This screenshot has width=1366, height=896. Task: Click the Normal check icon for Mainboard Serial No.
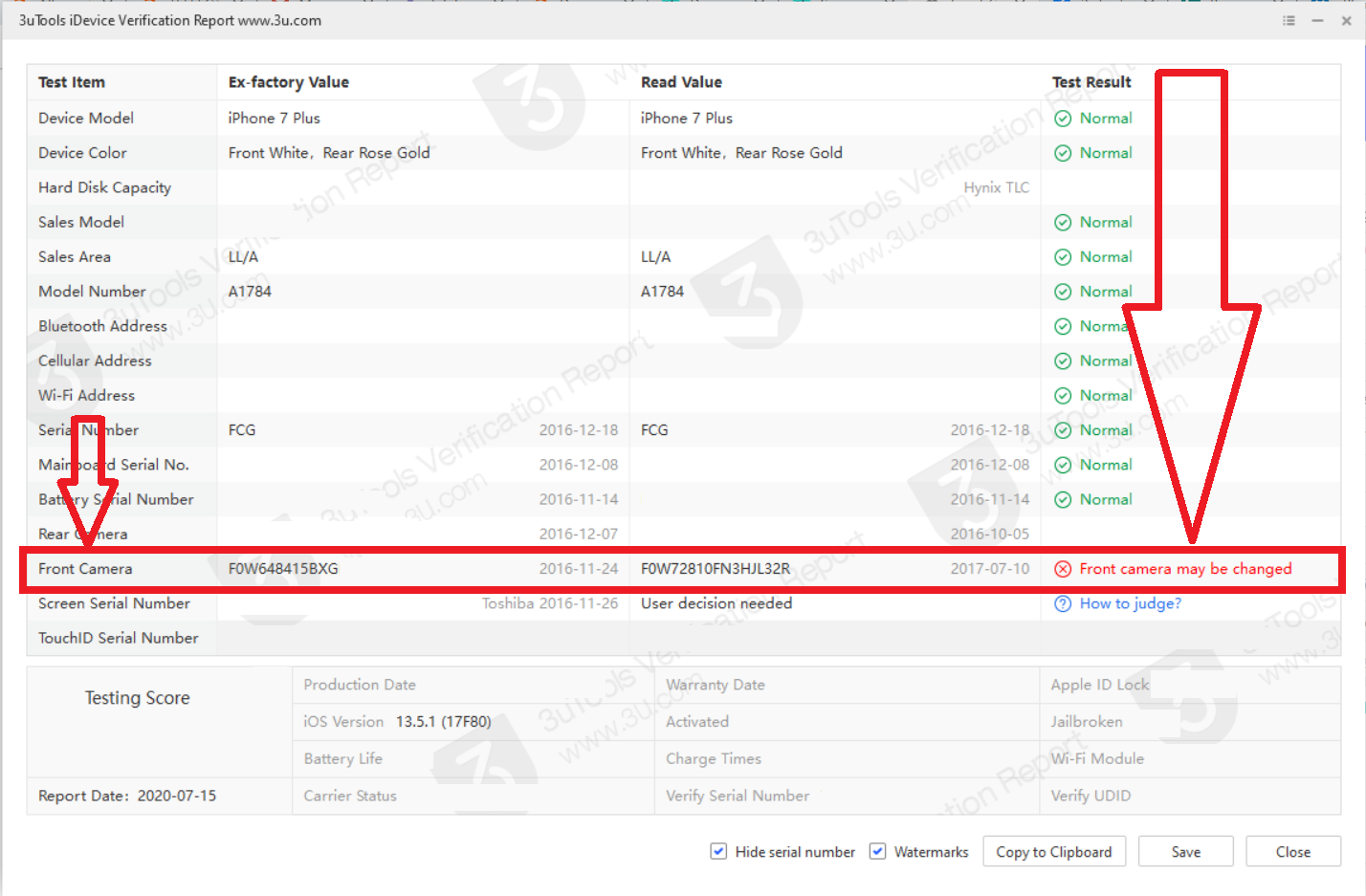(x=1063, y=465)
